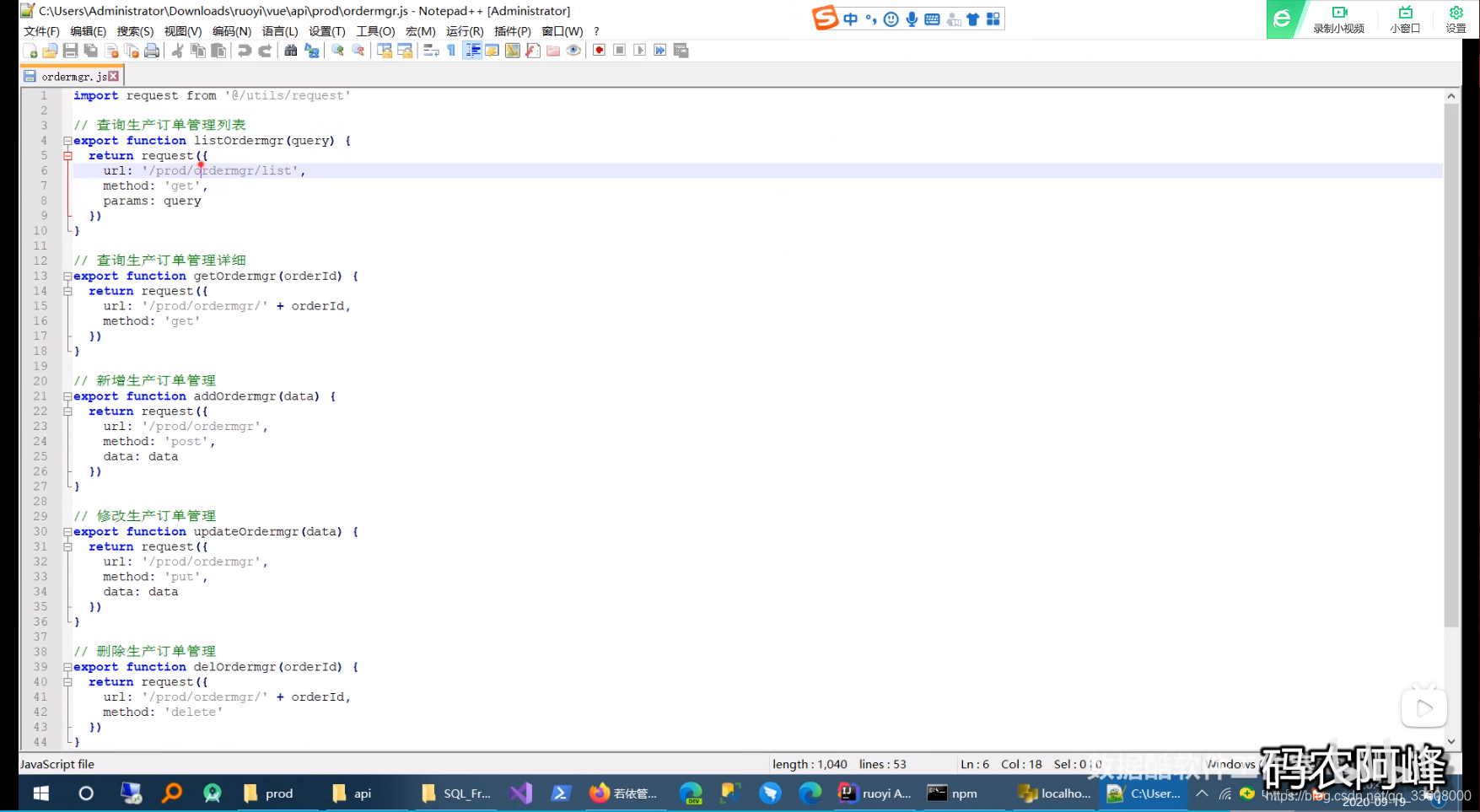Click the Save All toolbar icon
The height and width of the screenshot is (812, 1480).
(90, 51)
